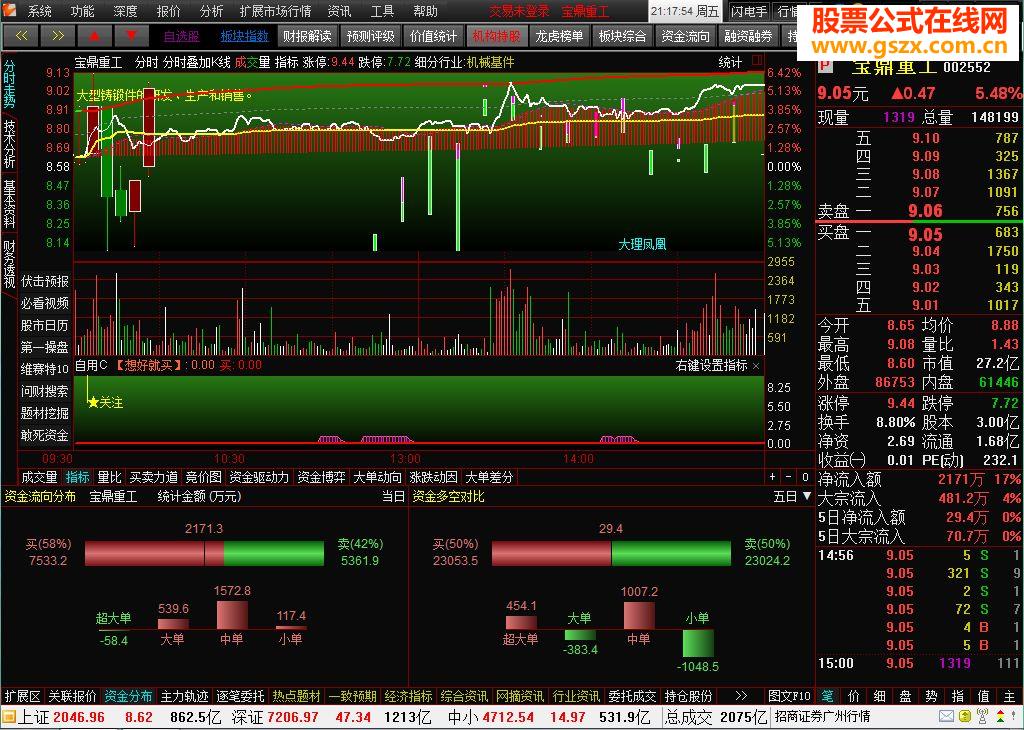The image size is (1024, 730).
Task: Select the 势 tab in the right panel
Action: [931, 696]
